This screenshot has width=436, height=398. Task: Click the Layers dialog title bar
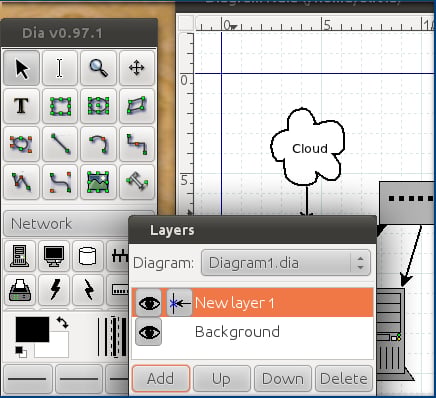[253, 230]
